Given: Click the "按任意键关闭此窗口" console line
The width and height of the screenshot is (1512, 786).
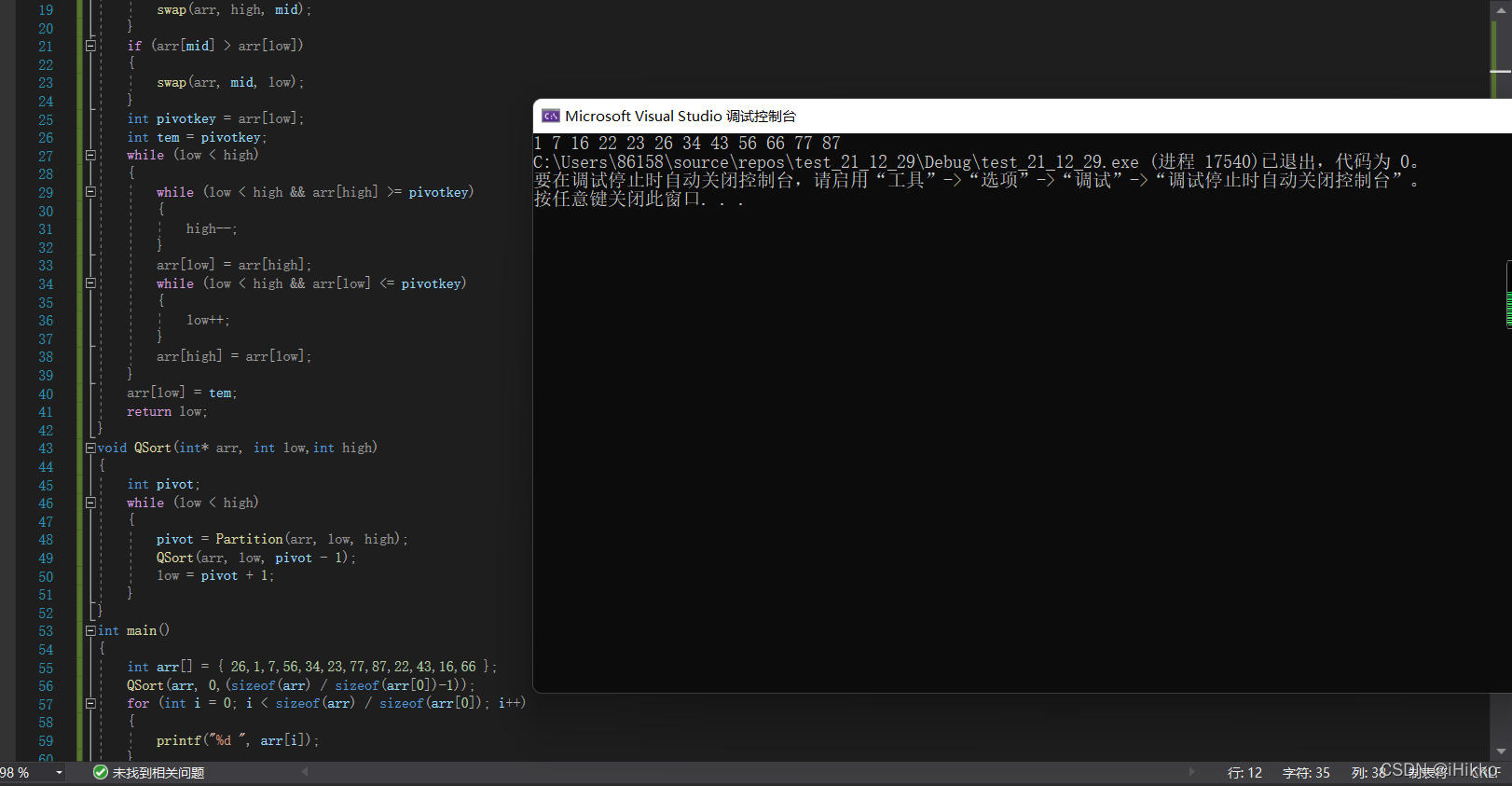Looking at the screenshot, I should coord(639,200).
